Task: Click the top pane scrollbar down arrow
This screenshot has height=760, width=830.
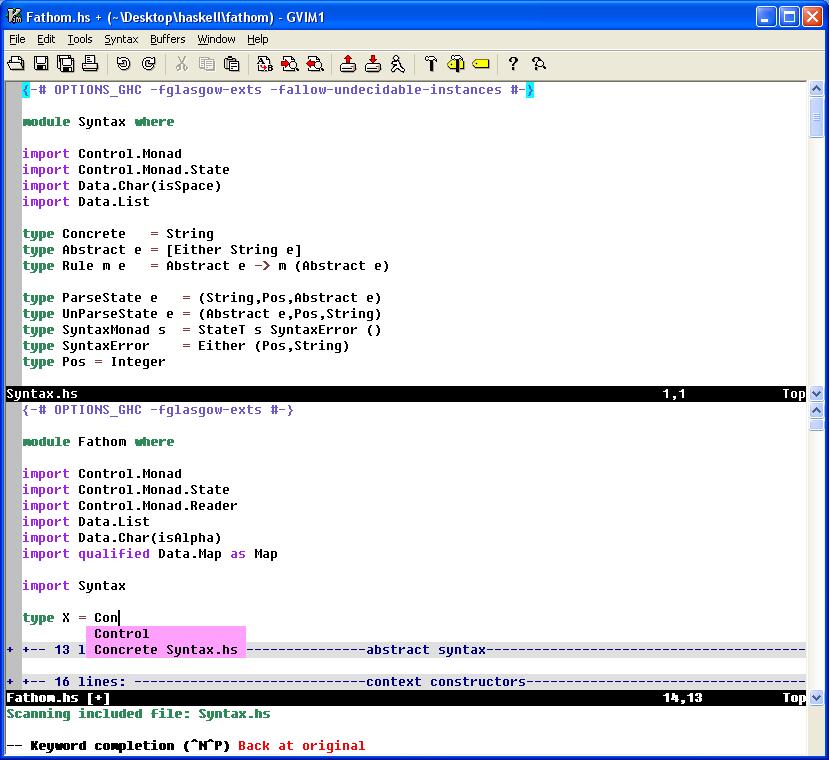Action: coord(817,393)
